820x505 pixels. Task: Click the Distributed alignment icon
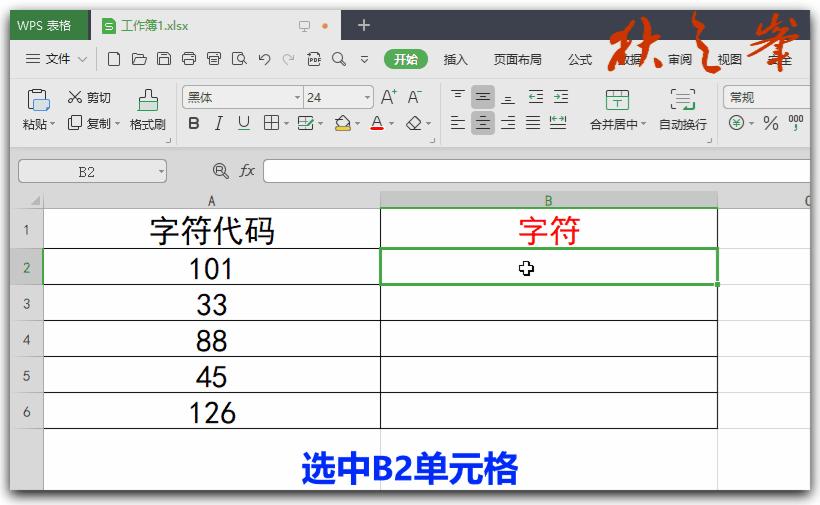[x=558, y=123]
